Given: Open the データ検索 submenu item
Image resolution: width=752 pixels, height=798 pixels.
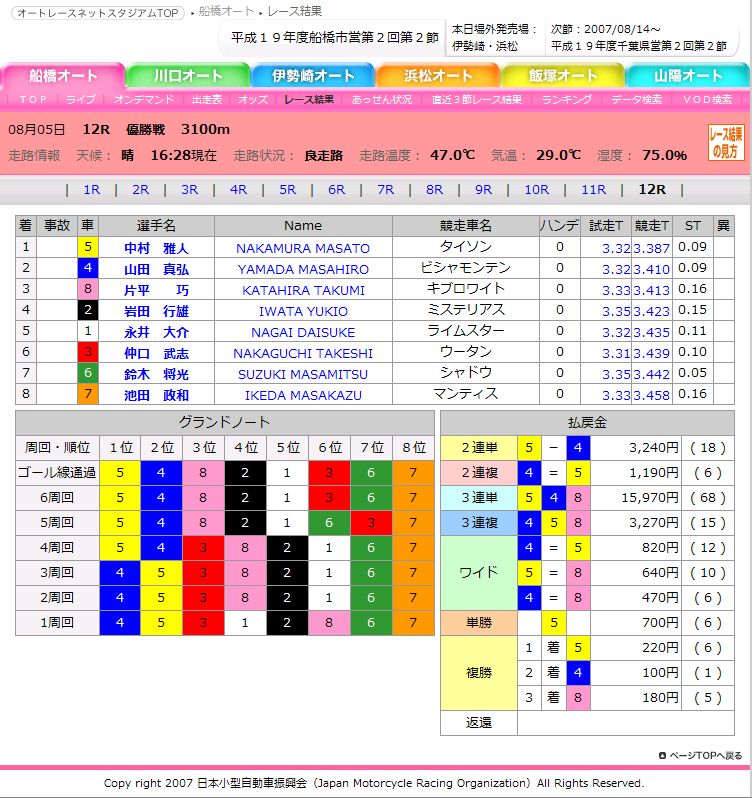Looking at the screenshot, I should [637, 99].
